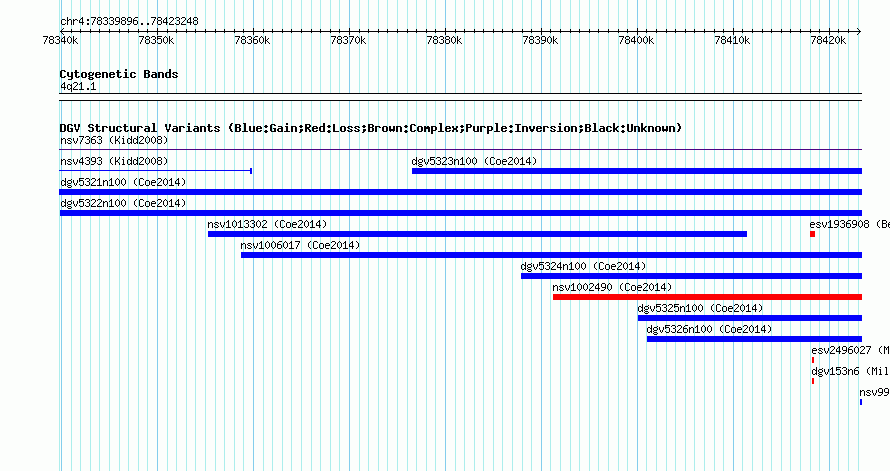Click the red nsv1002490 loss bar
Viewport: 890px width, 471px height.
tap(707, 297)
